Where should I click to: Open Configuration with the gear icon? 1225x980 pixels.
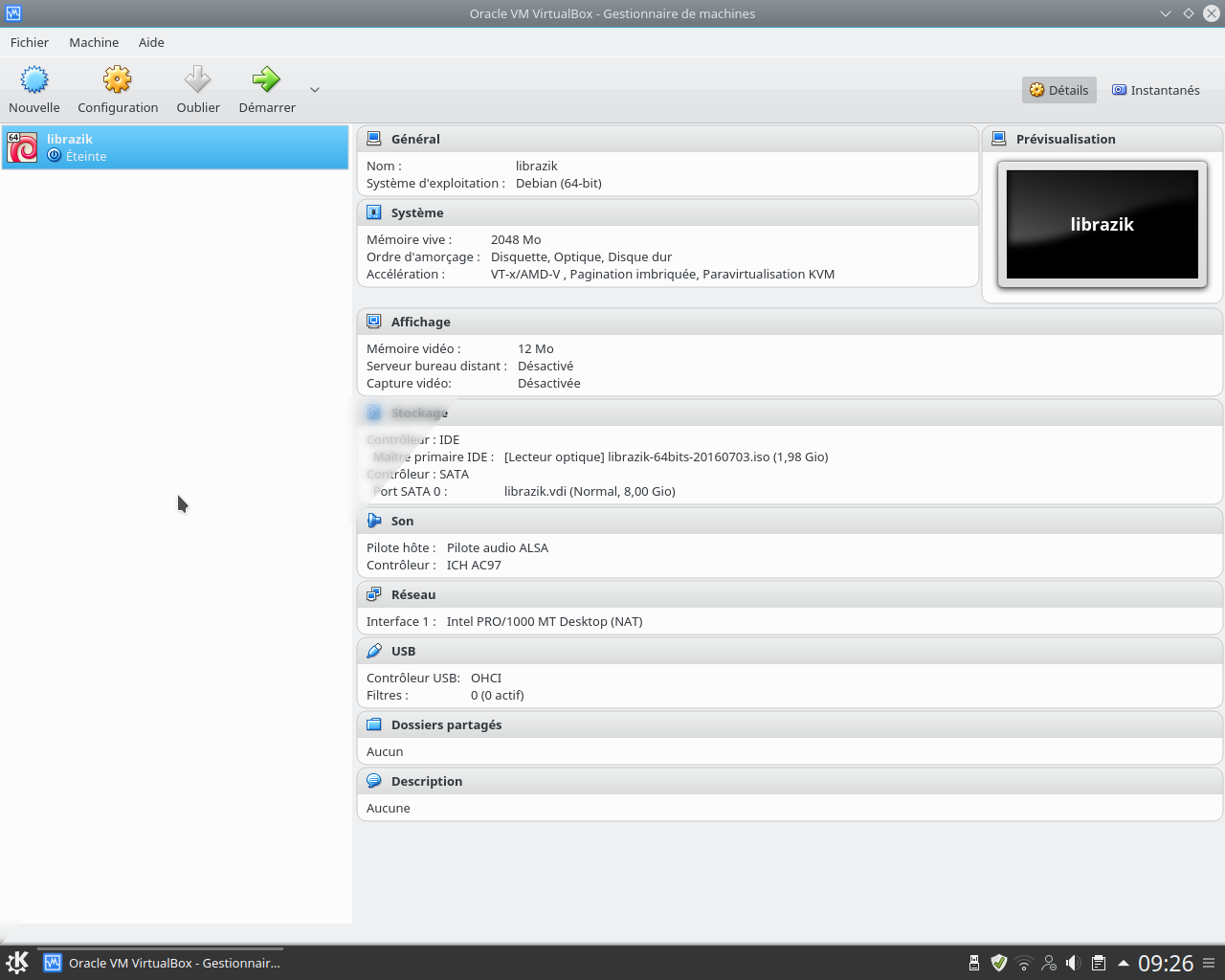tap(118, 80)
